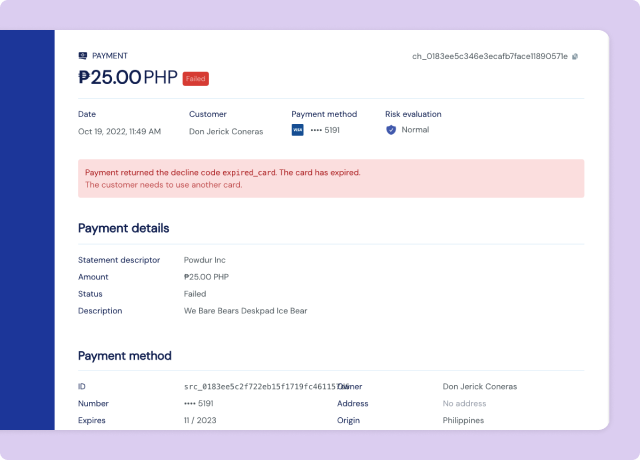Click the Number row value •••• 5191

(198, 404)
